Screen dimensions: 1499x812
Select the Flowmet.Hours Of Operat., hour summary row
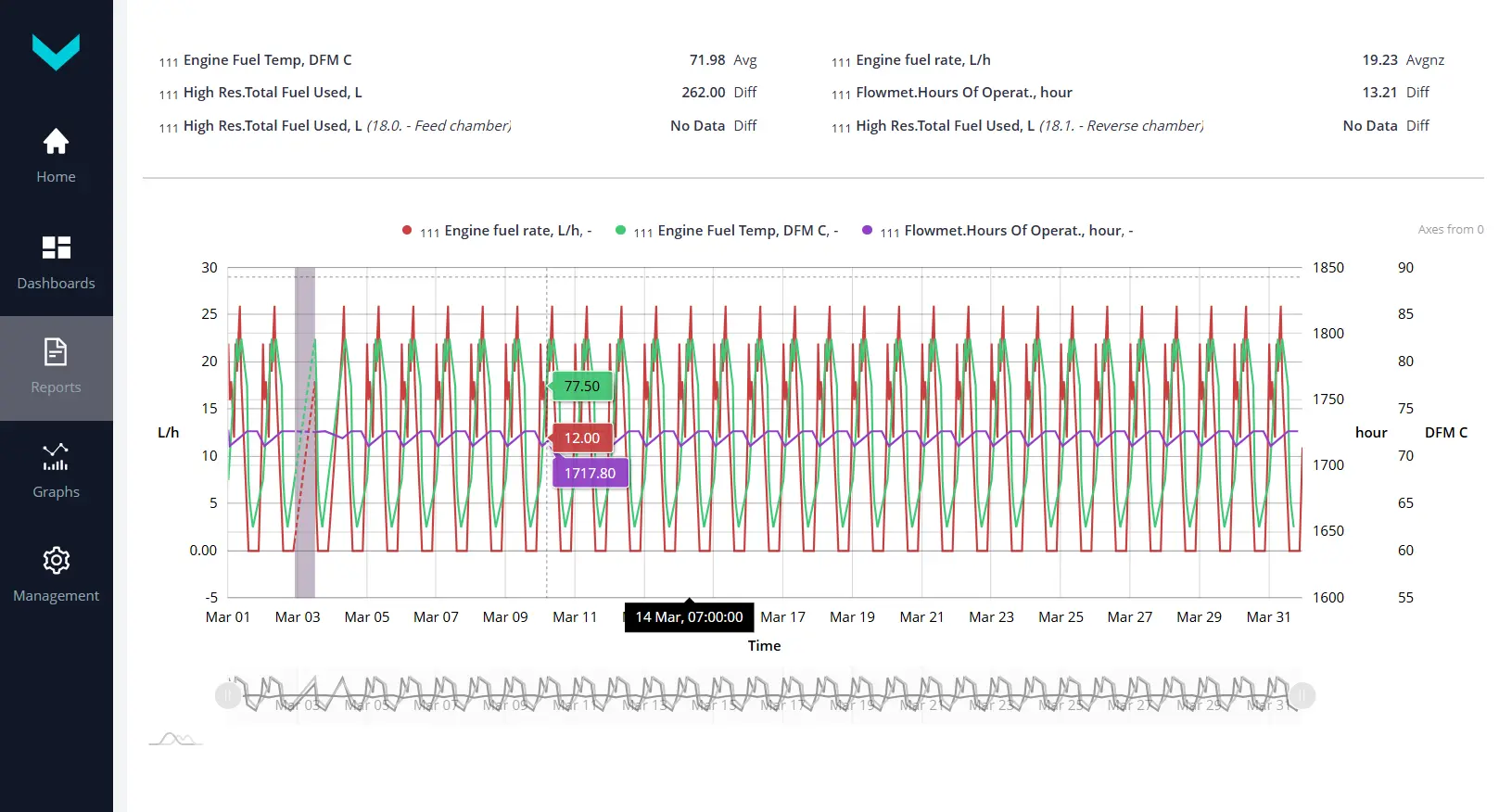pos(1131,93)
